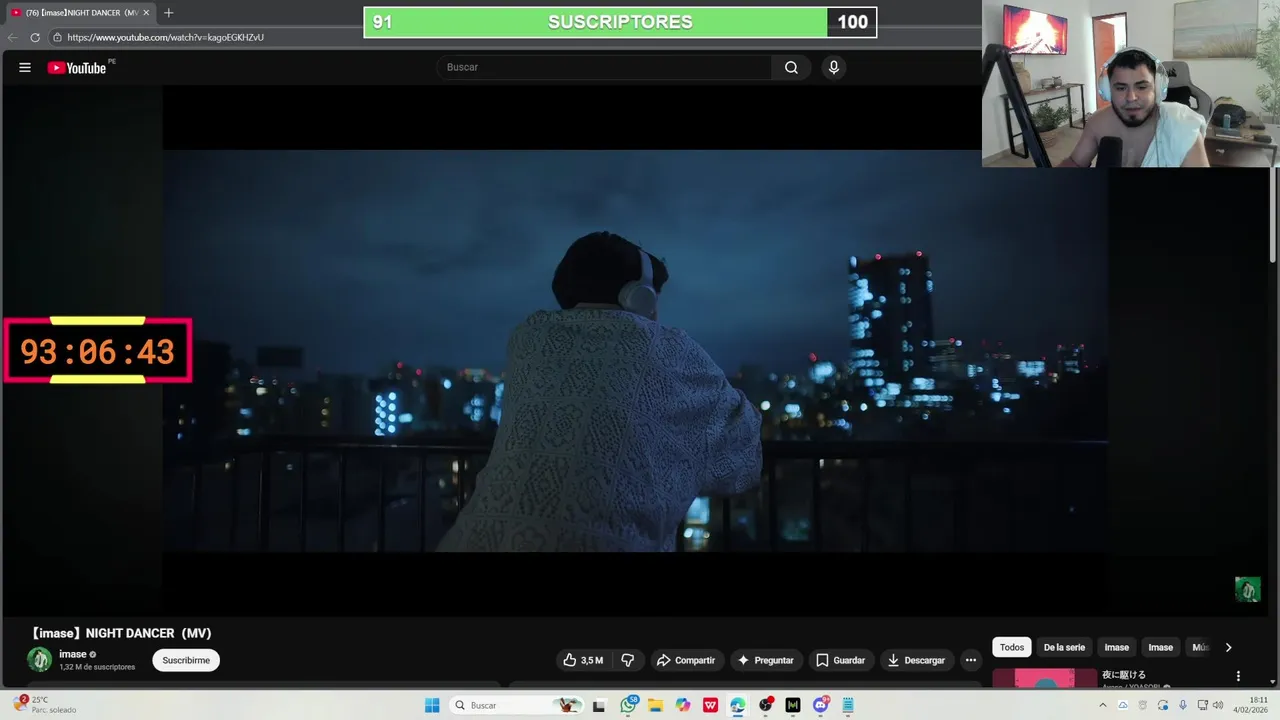Screen dimensions: 1280x720
Task: Download video with Descargar button
Action: pyautogui.click(x=916, y=660)
